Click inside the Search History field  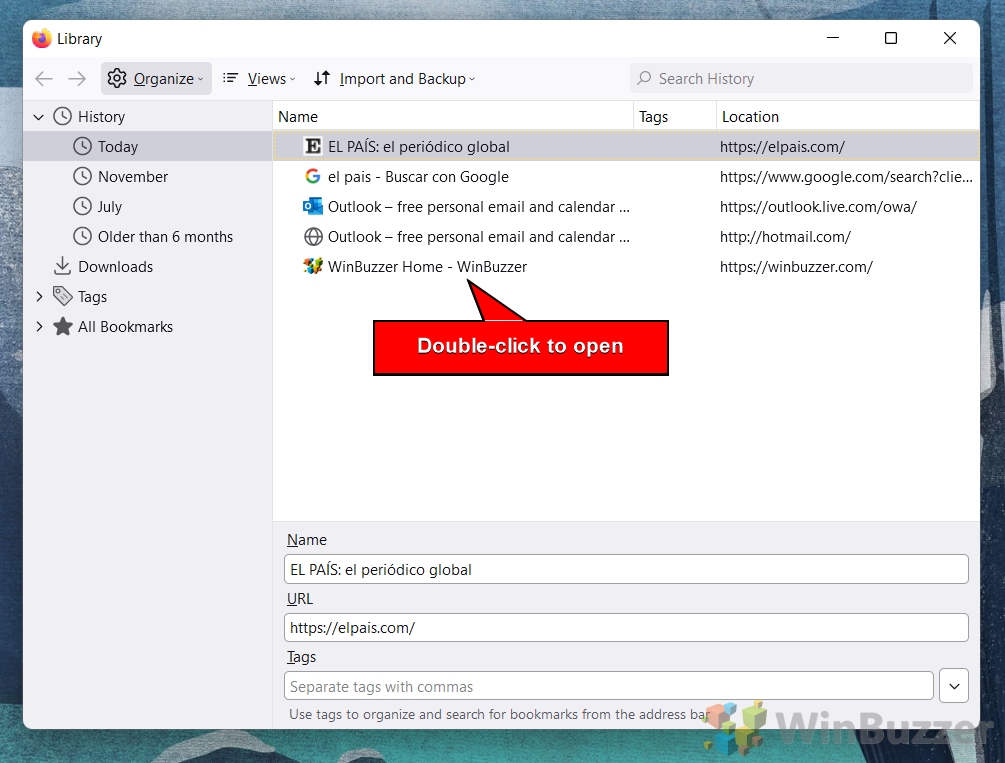click(800, 78)
